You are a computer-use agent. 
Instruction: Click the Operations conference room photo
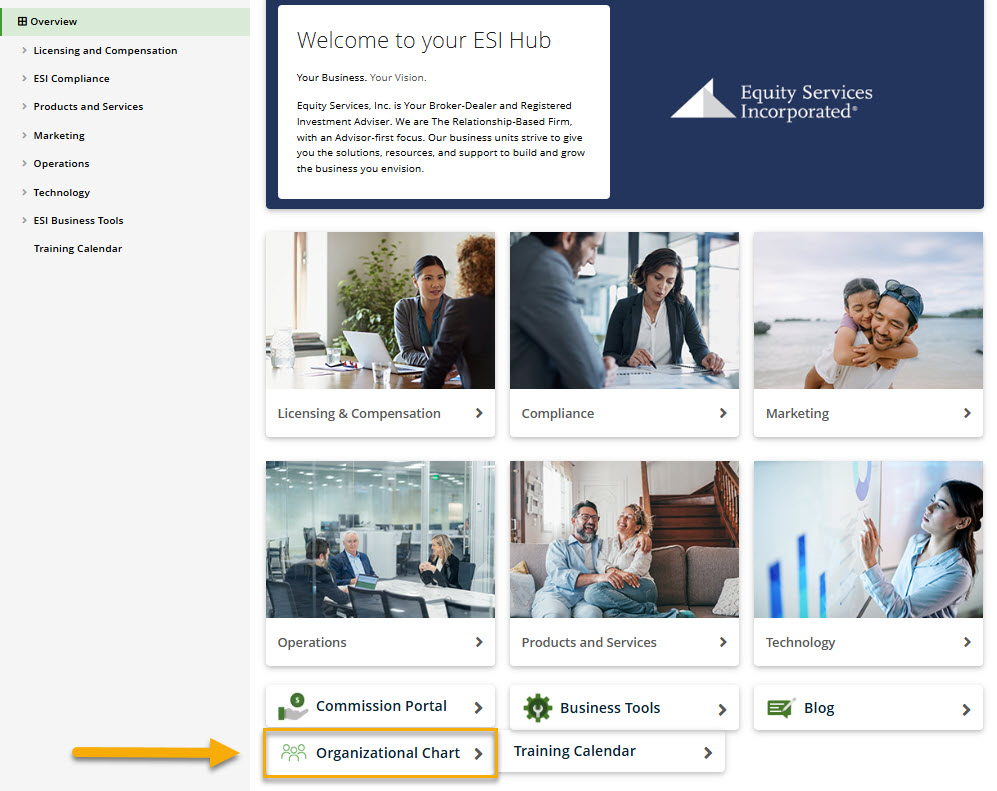(380, 539)
